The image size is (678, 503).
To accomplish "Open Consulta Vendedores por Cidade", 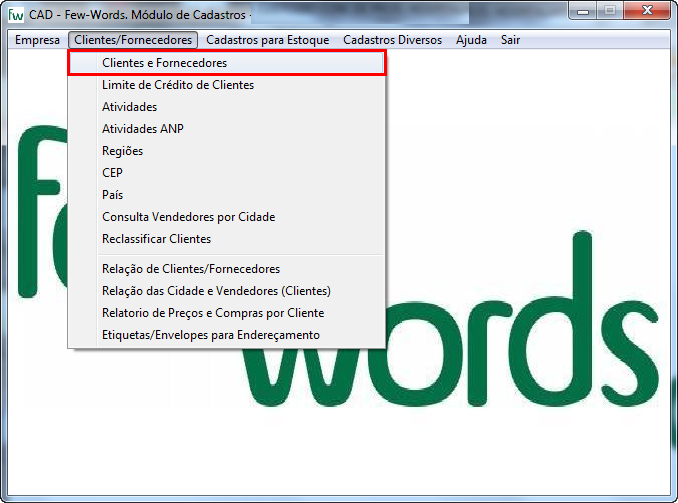I will (227, 217).
